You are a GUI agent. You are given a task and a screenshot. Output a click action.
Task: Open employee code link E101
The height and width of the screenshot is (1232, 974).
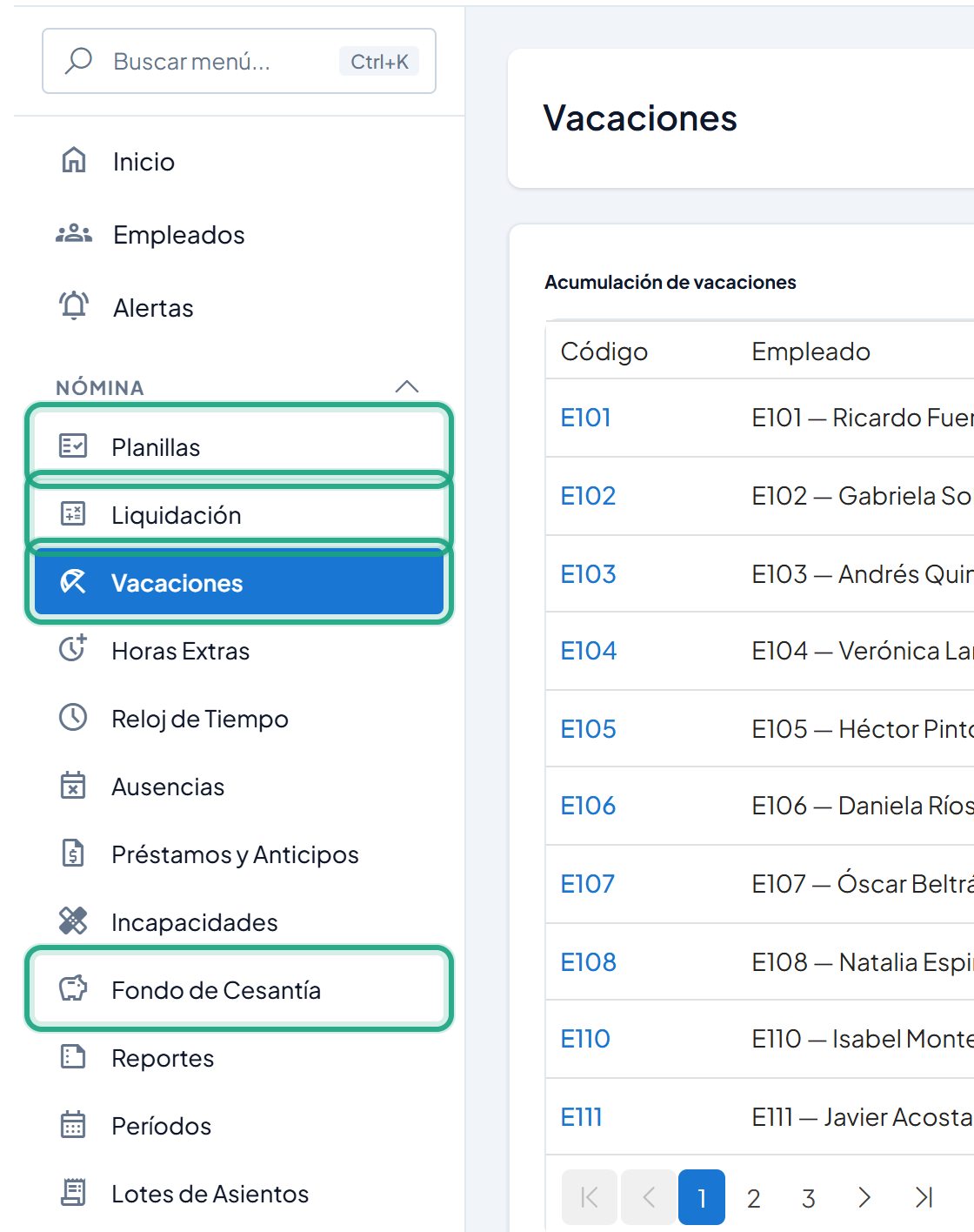(x=585, y=418)
